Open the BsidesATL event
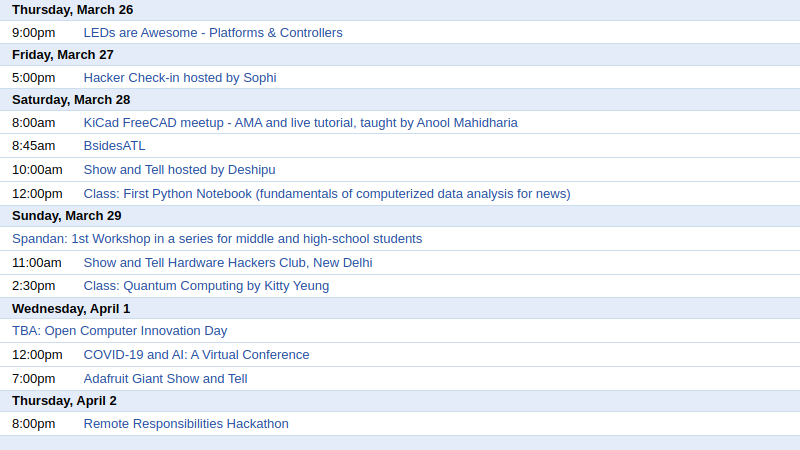Image resolution: width=800 pixels, height=450 pixels. pos(114,146)
